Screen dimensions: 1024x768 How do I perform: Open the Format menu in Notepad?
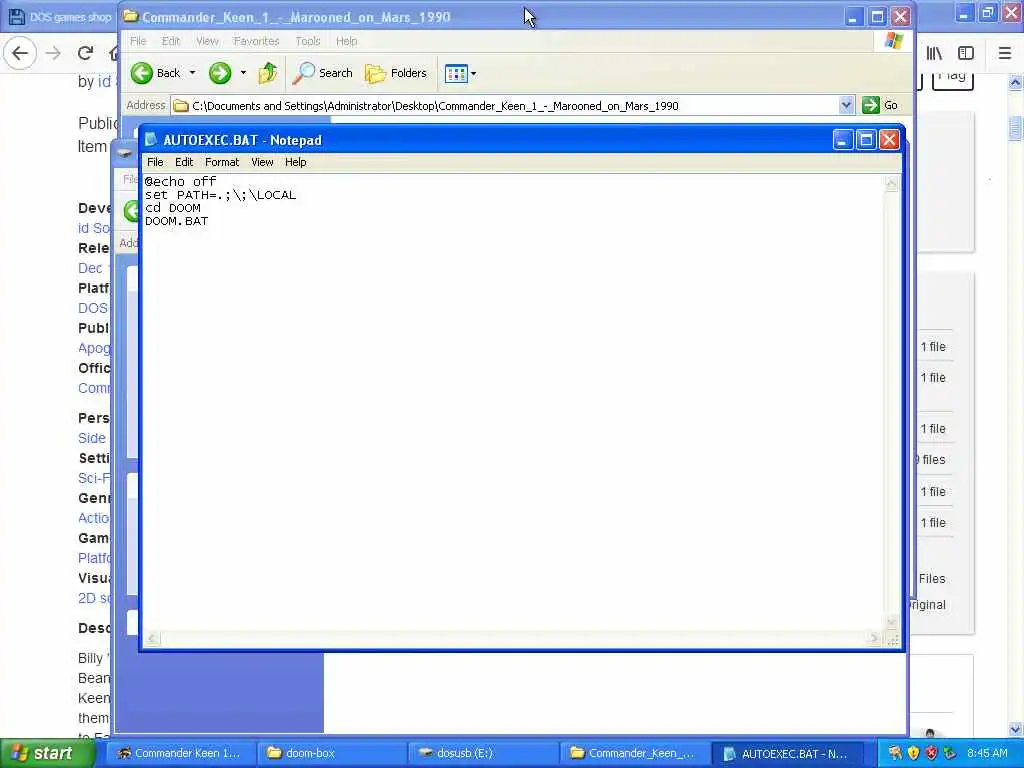pos(222,162)
